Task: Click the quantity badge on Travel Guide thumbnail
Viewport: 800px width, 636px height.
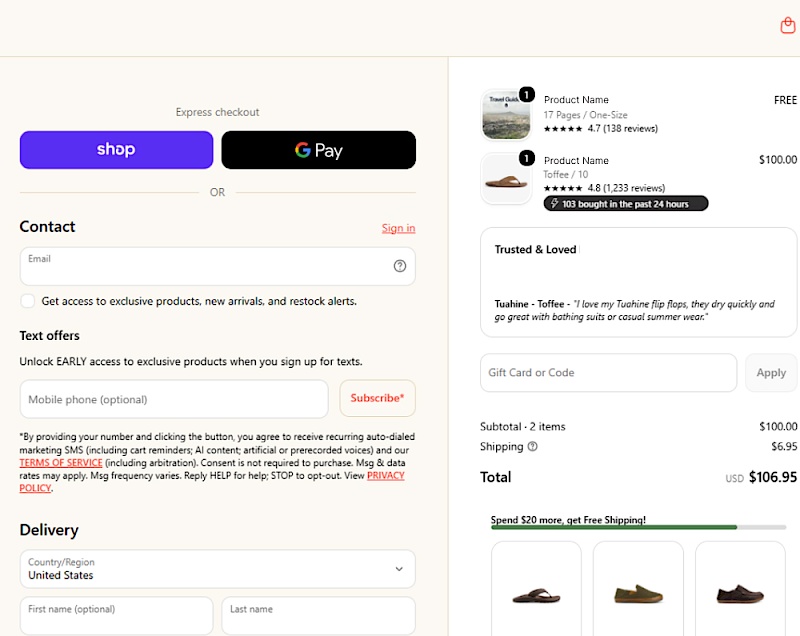Action: [527, 95]
